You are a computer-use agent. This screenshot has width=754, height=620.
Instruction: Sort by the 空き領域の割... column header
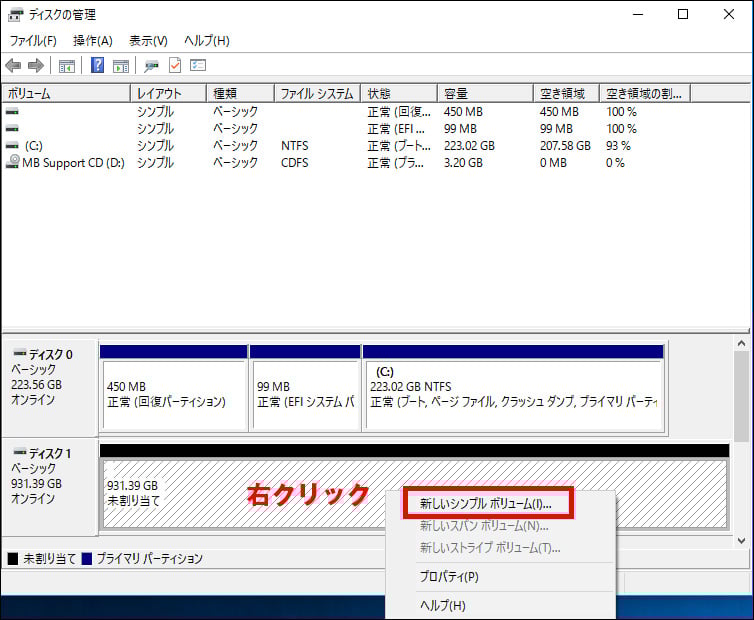click(x=645, y=93)
